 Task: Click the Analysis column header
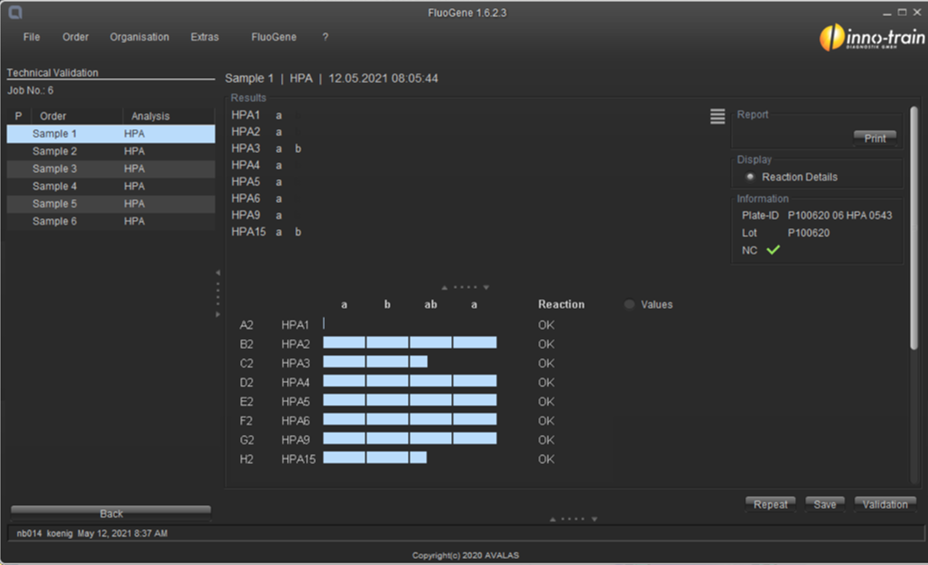(168, 116)
